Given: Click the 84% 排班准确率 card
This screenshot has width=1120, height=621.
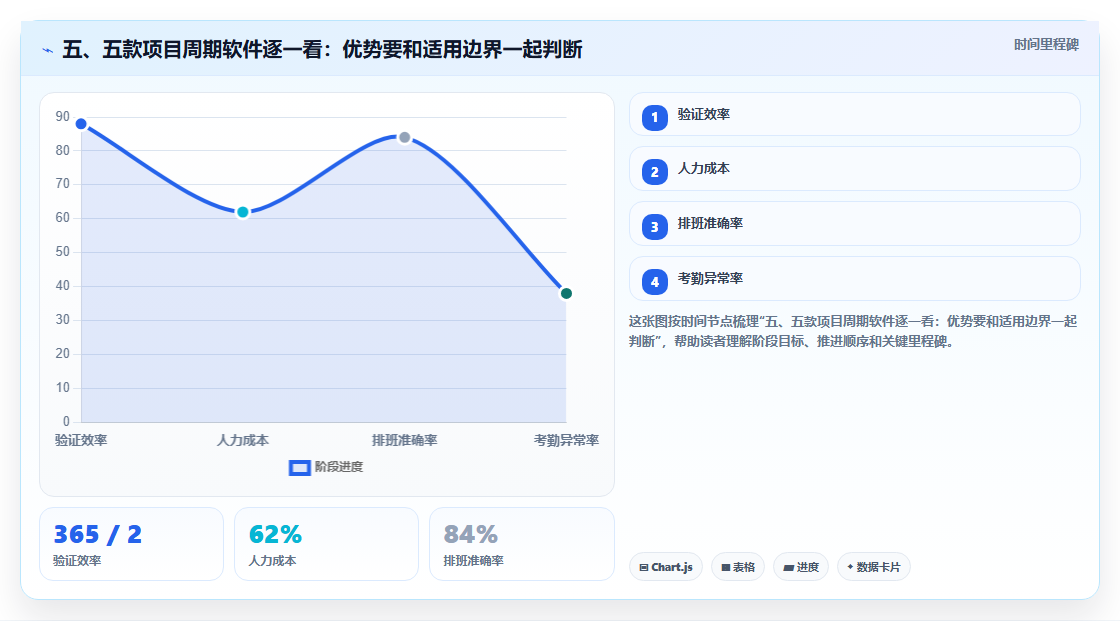Looking at the screenshot, I should pos(521,545).
